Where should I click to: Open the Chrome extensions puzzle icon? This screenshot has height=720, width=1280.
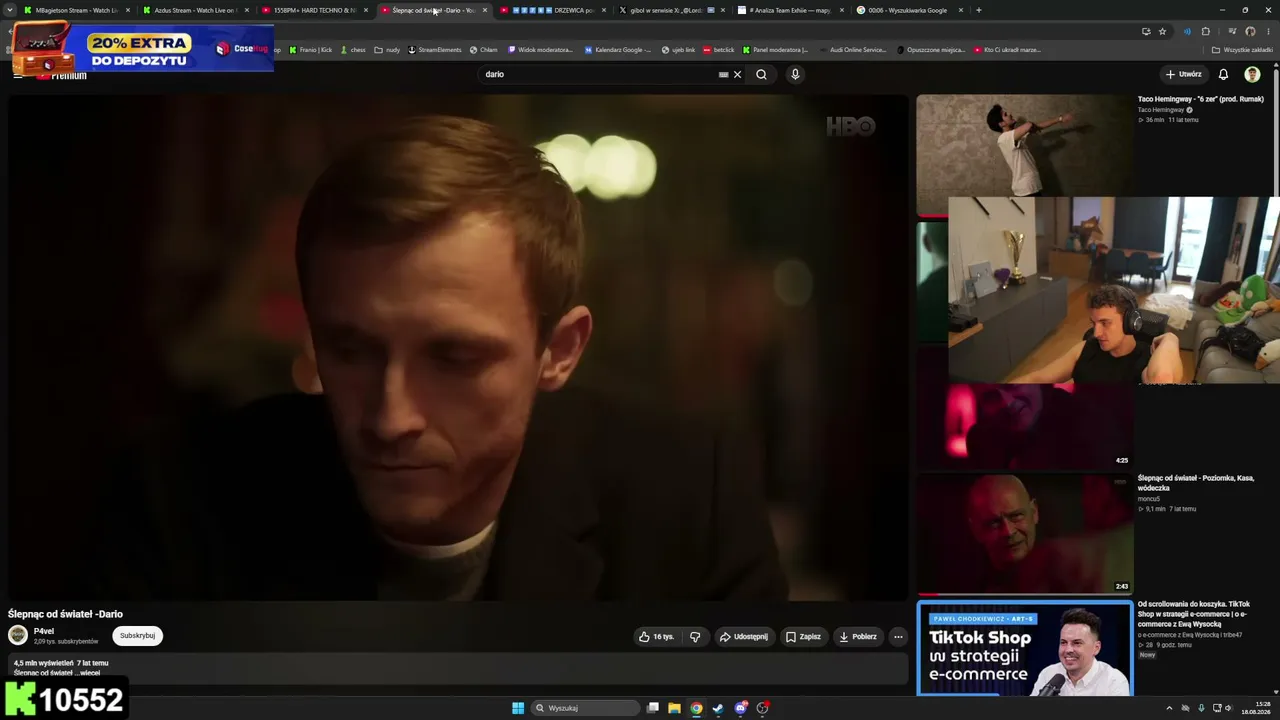1205,31
